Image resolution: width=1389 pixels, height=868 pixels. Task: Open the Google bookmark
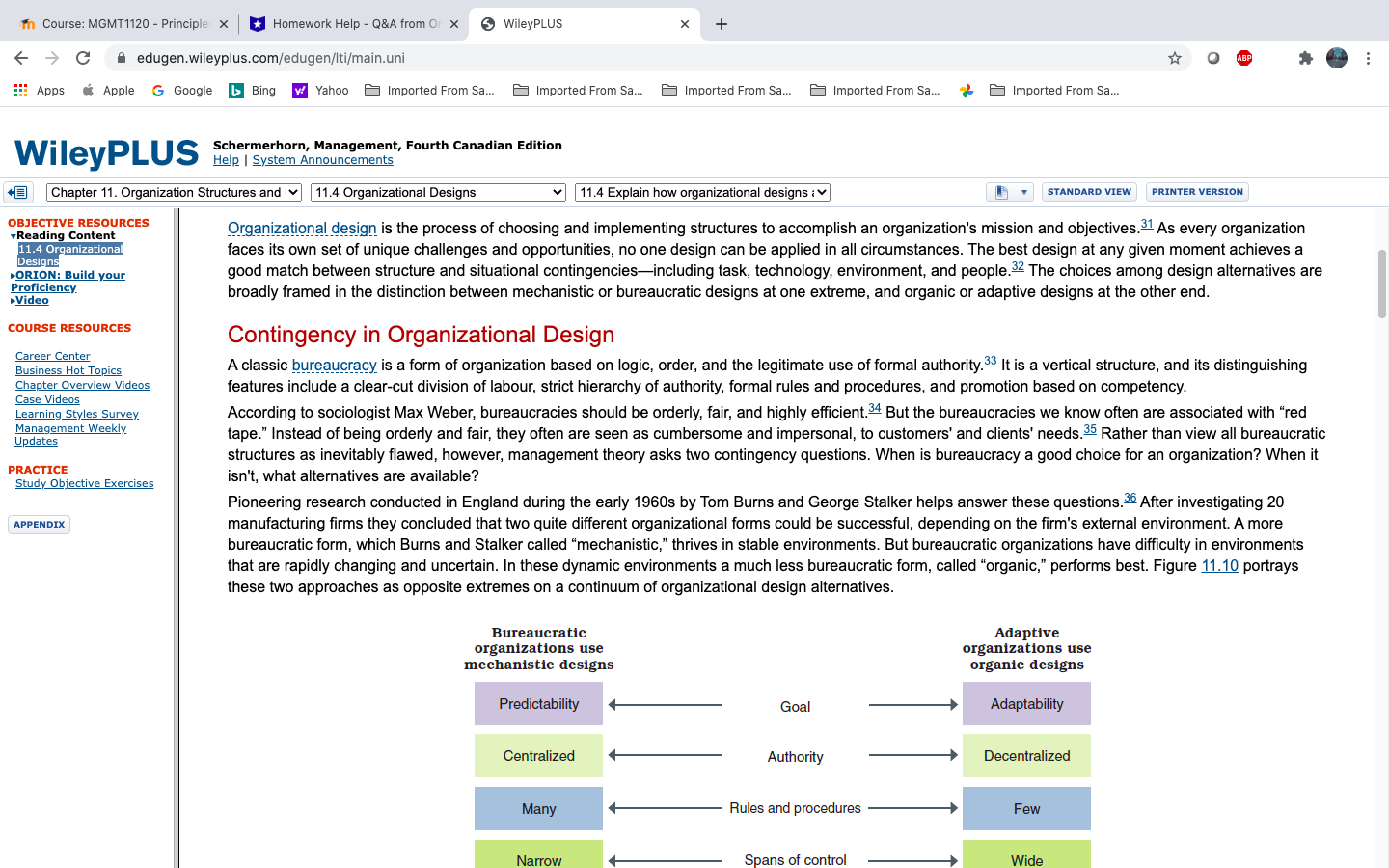pyautogui.click(x=181, y=91)
